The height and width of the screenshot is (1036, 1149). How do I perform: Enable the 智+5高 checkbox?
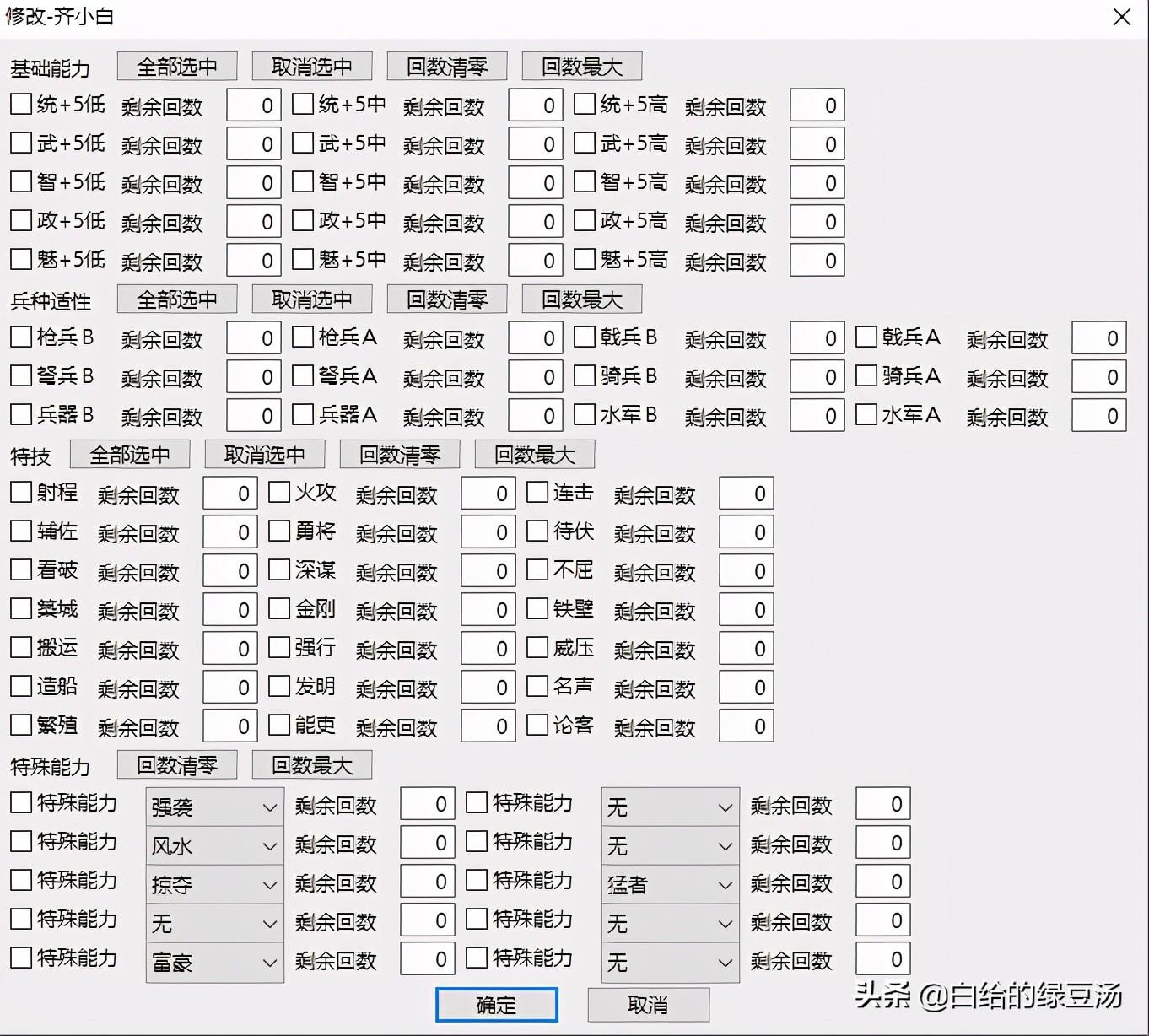(x=584, y=181)
